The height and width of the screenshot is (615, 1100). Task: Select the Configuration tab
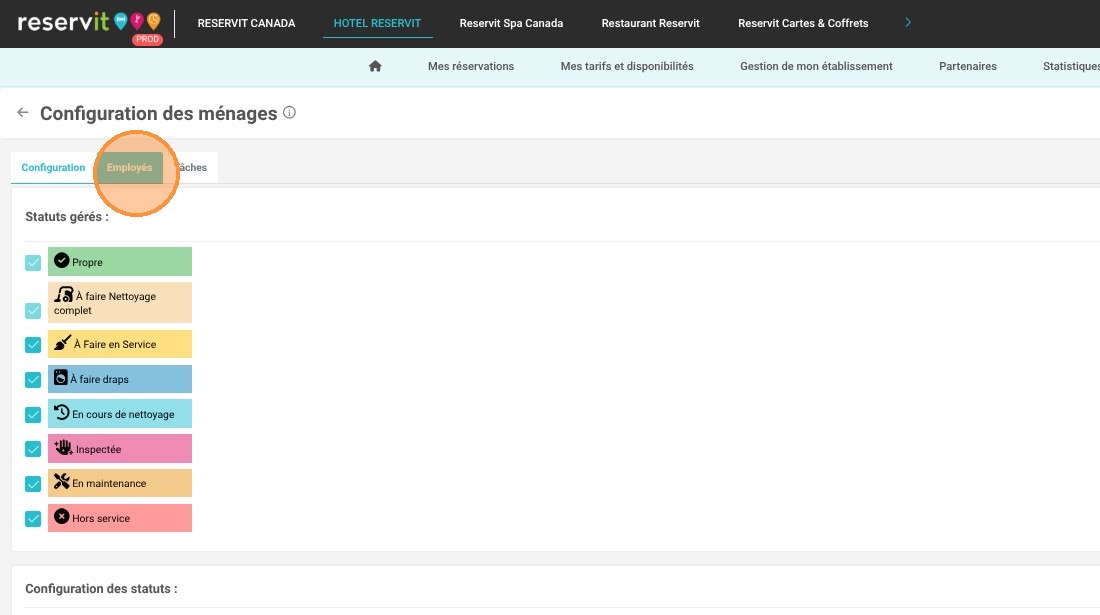53,168
